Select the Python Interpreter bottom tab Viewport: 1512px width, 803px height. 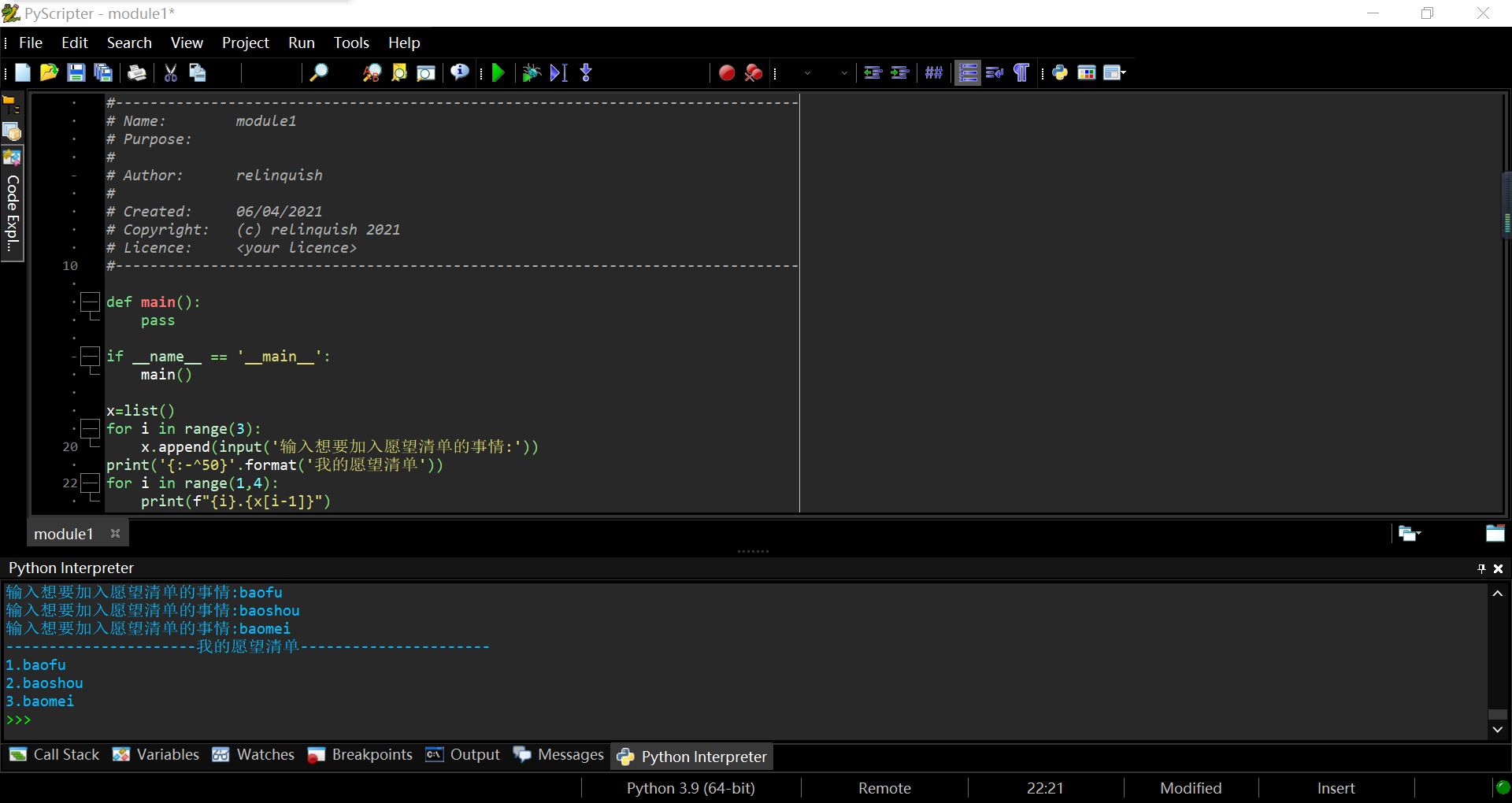(692, 757)
